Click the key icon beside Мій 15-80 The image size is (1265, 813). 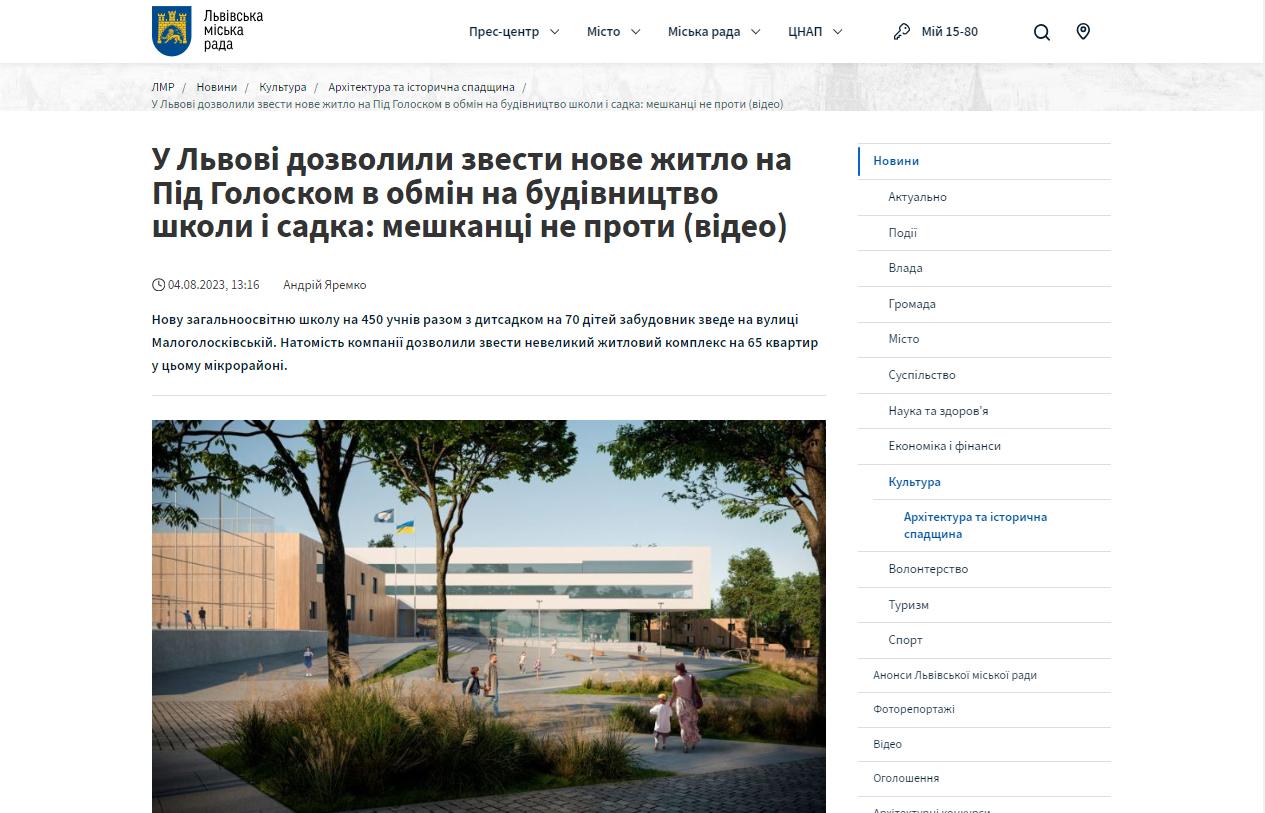901,32
